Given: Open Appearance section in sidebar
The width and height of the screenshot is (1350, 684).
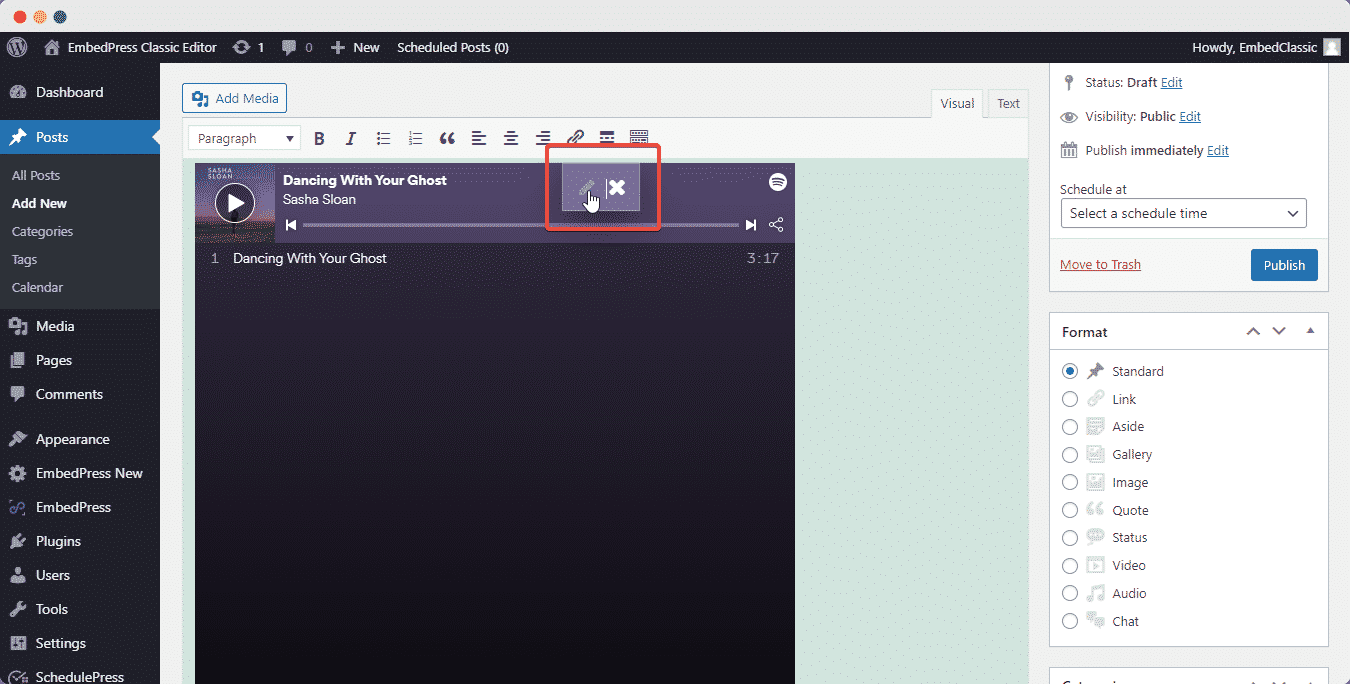Looking at the screenshot, I should click(x=80, y=439).
